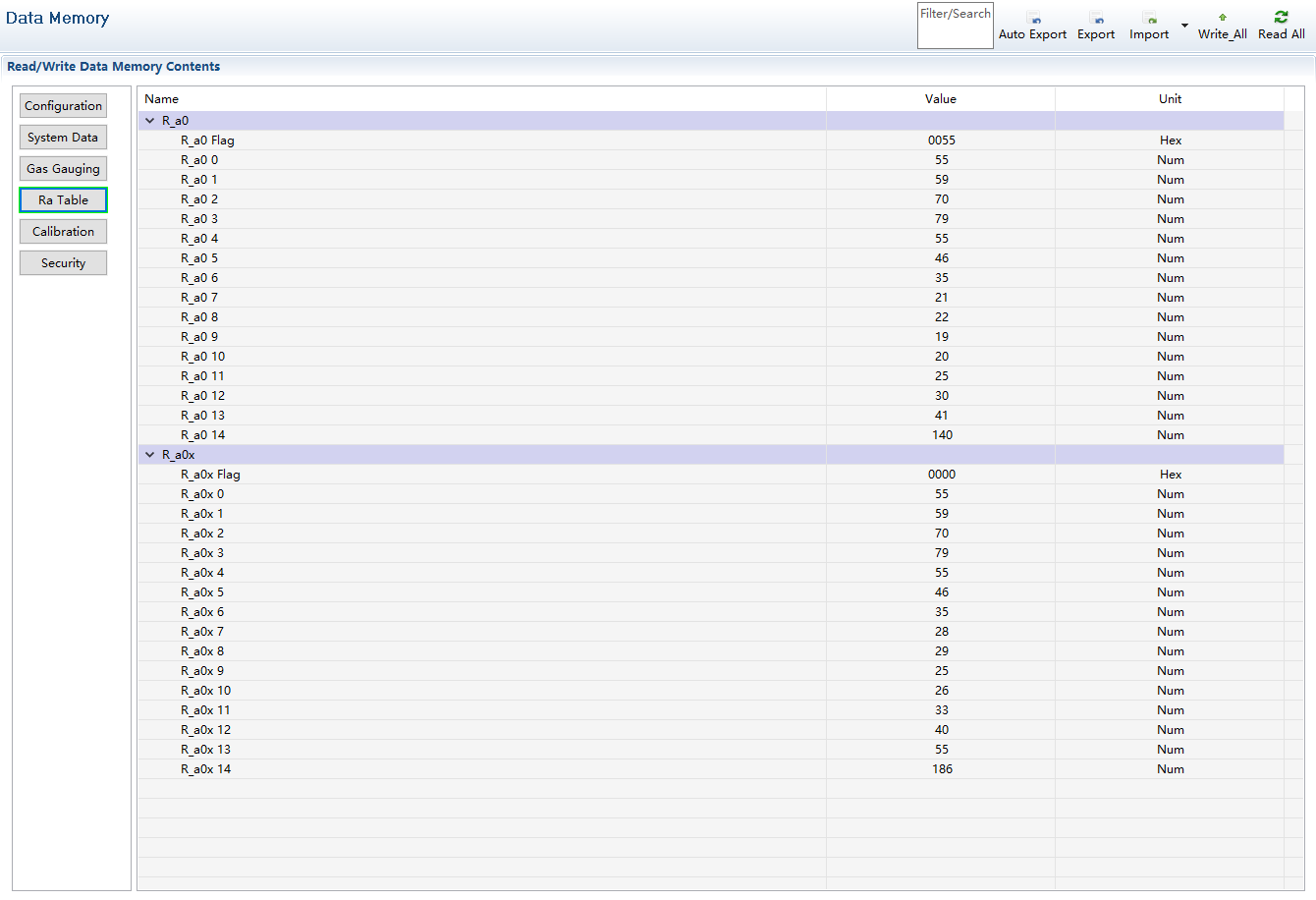Select the R_a0x 1 row name
The height and width of the screenshot is (900, 1316).
(x=202, y=514)
